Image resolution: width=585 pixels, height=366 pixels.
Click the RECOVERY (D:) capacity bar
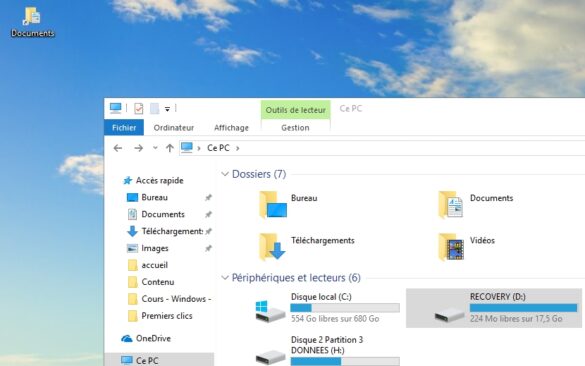pyautogui.click(x=523, y=308)
